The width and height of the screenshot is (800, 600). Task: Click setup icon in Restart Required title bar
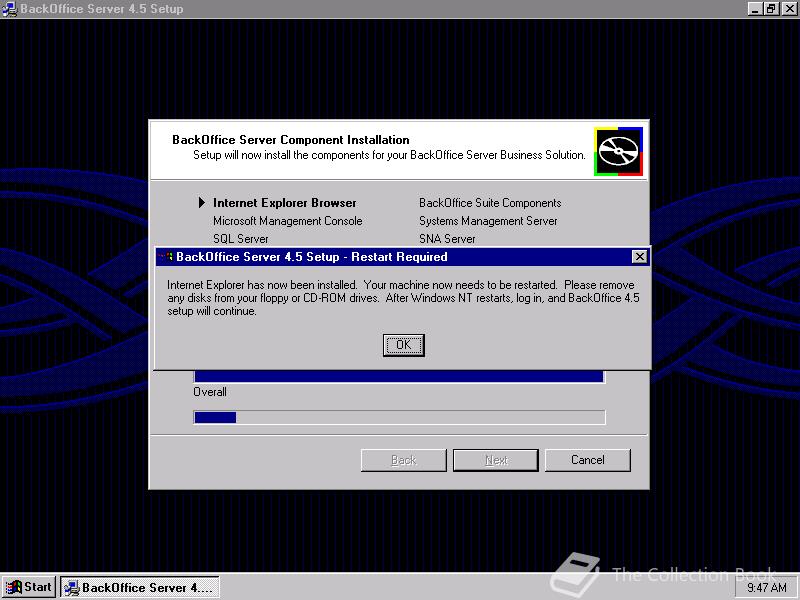coord(166,257)
